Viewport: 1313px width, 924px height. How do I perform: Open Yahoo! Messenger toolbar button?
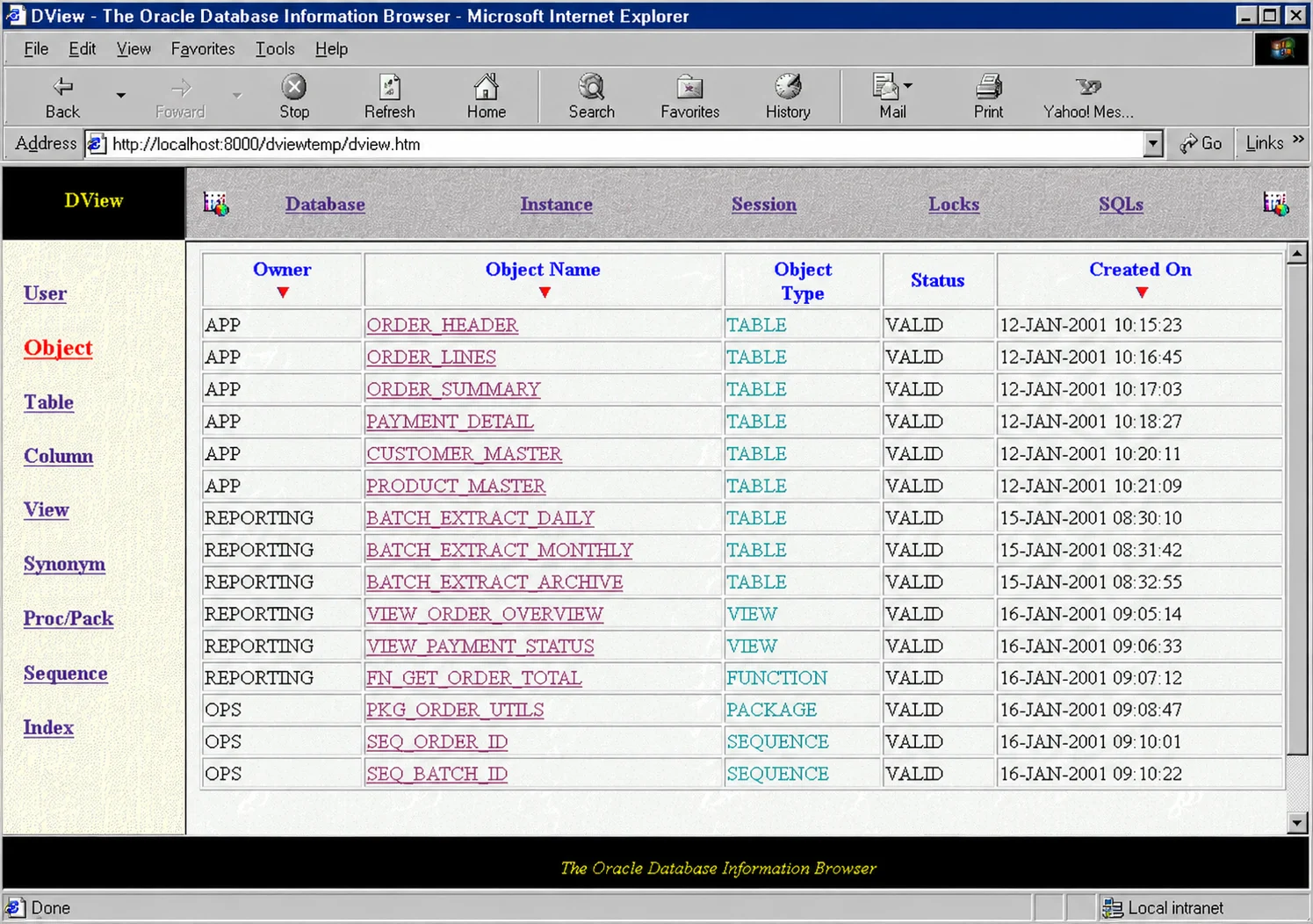pyautogui.click(x=1088, y=97)
